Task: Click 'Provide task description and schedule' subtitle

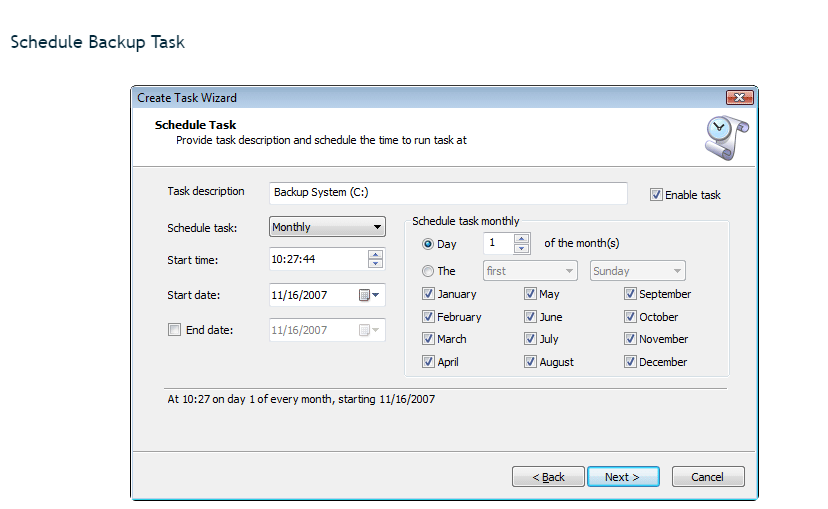Action: pyautogui.click(x=321, y=140)
